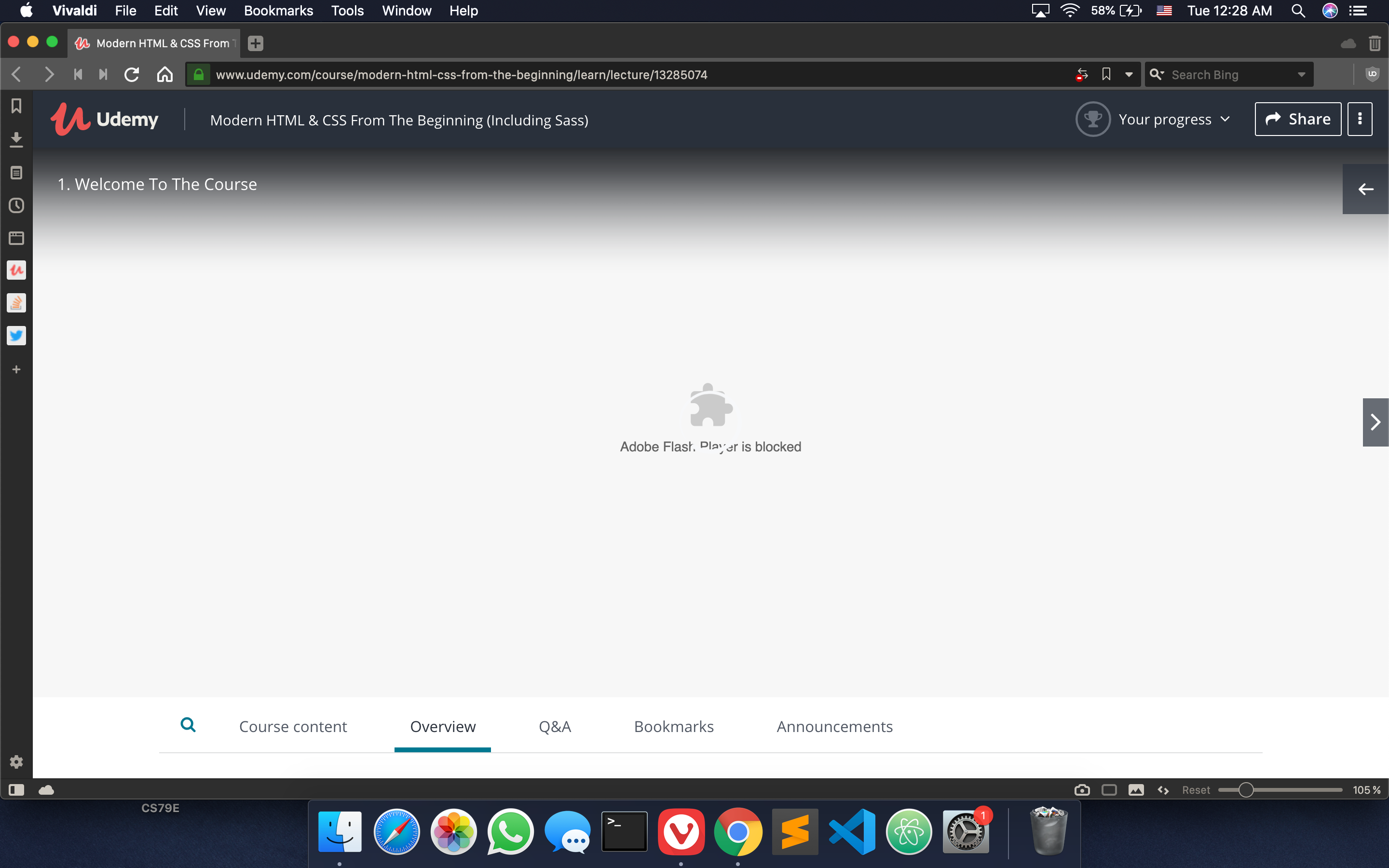The image size is (1389, 868).
Task: Collapse the left-side course panel arrow
Action: (1365, 189)
